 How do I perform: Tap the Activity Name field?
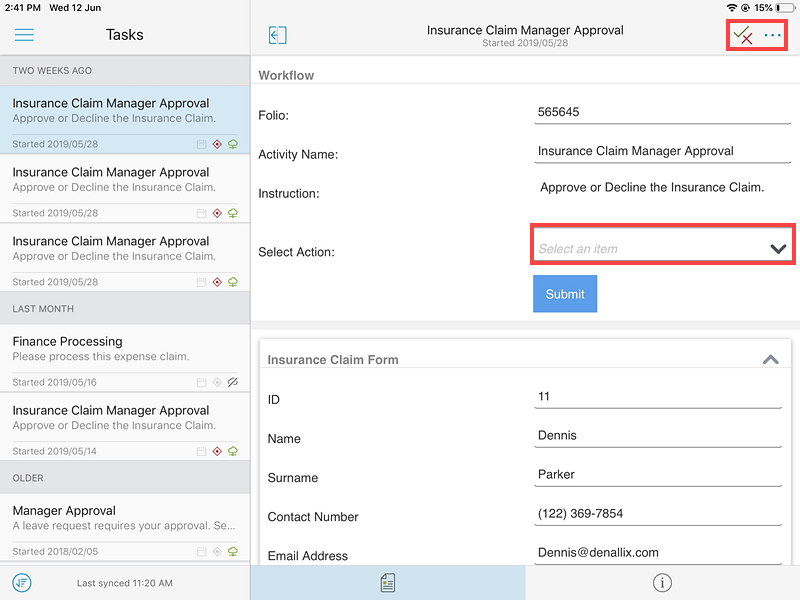(663, 152)
